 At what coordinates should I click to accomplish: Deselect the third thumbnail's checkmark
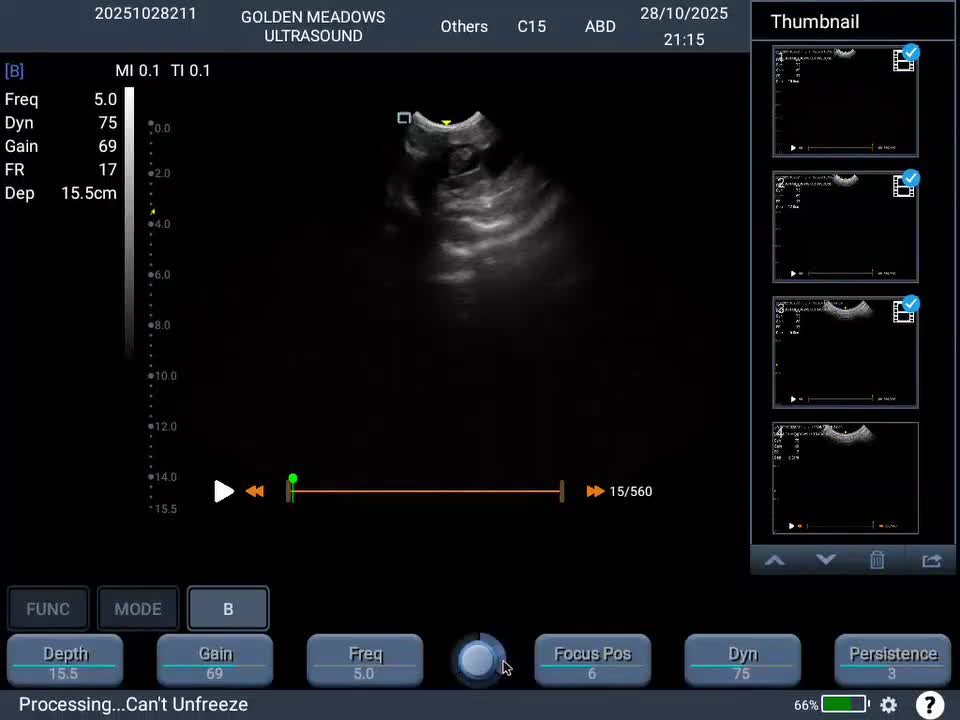click(x=911, y=304)
